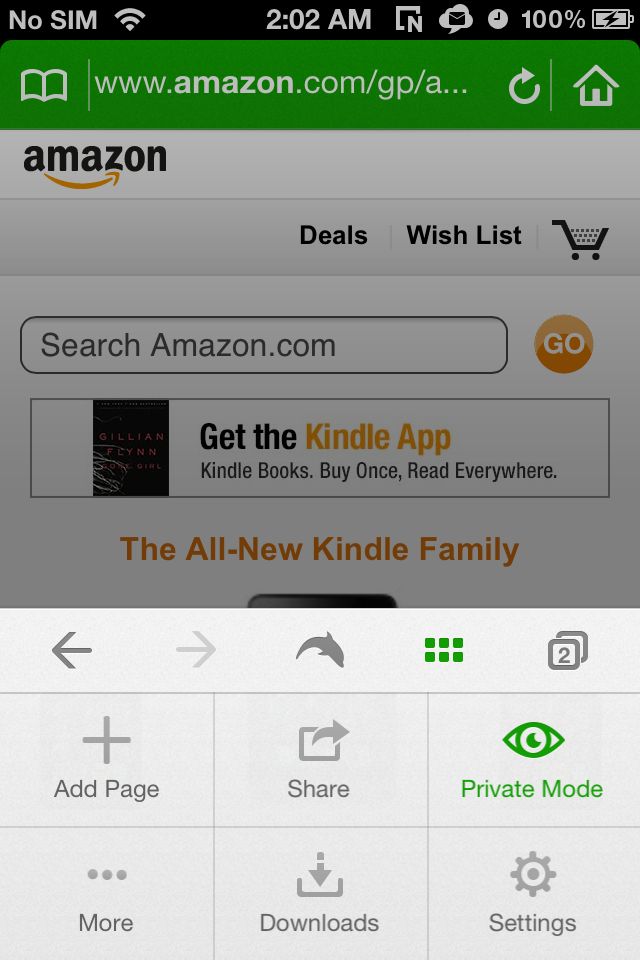
Task: Open the bookmarks book icon
Action: [x=43, y=85]
